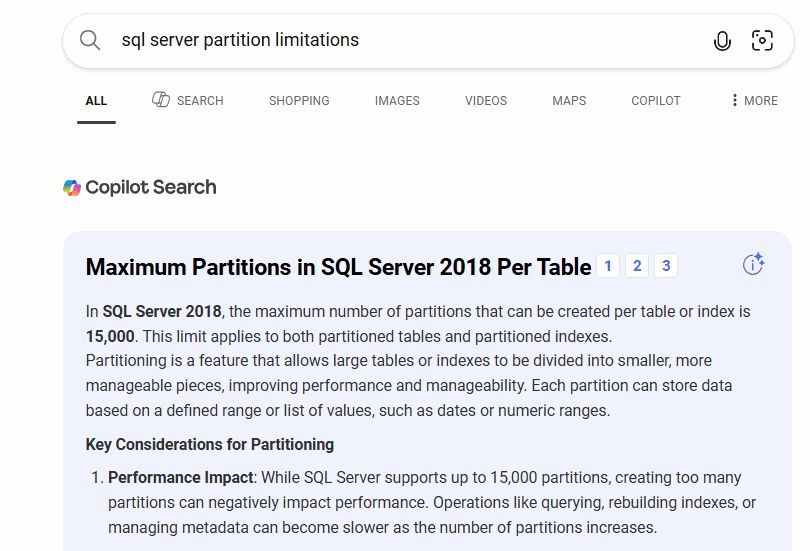
Task: Open the Videos tab
Action: coord(486,101)
